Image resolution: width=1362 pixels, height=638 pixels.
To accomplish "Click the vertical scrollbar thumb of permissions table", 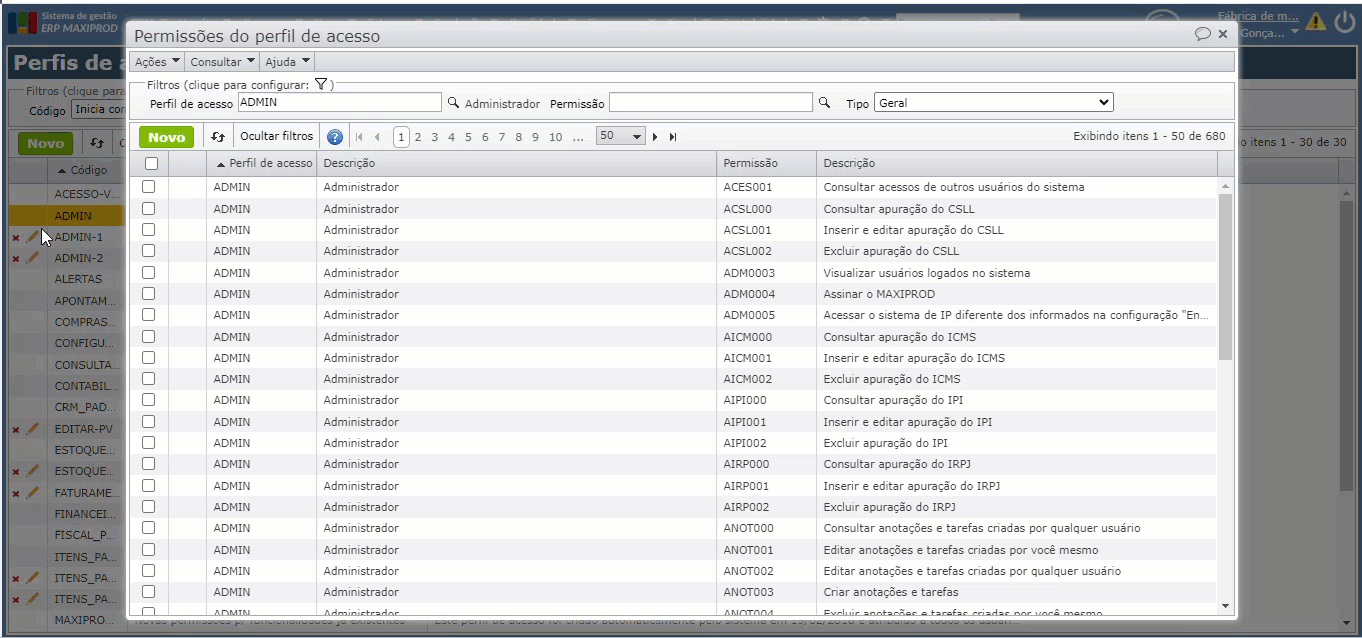I will click(x=1226, y=277).
